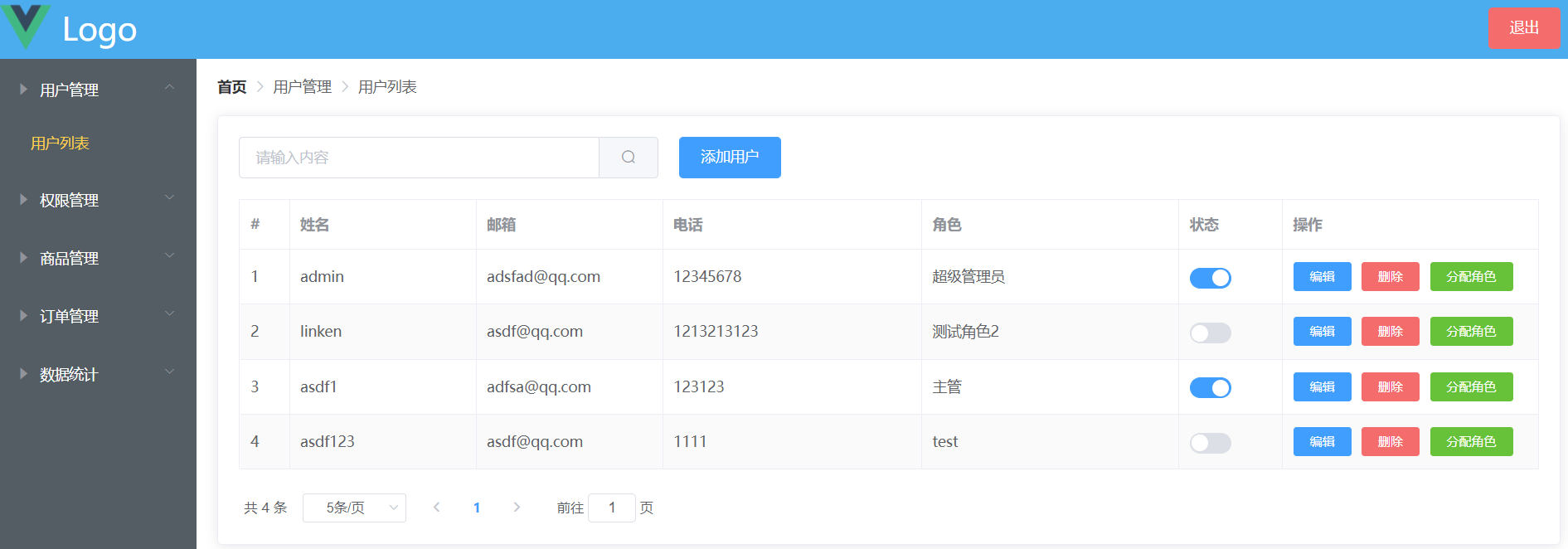
Task: Toggle the status switch for admin
Action: 1211,278
